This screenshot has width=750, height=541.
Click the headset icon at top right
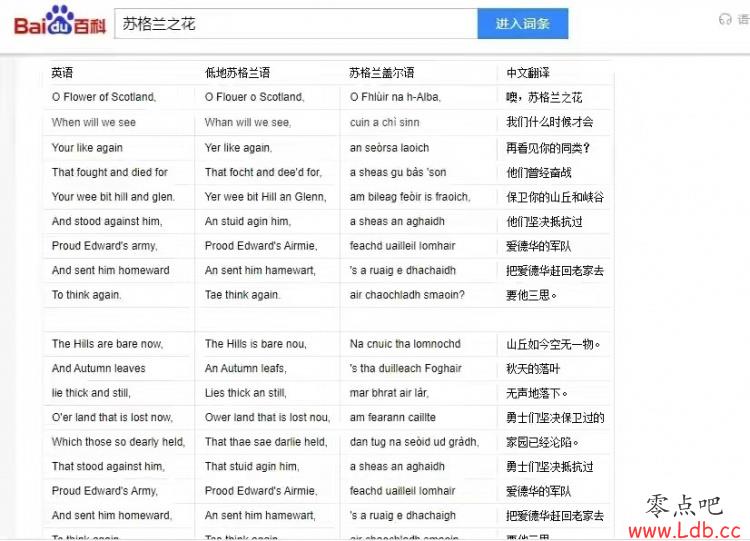pos(725,20)
